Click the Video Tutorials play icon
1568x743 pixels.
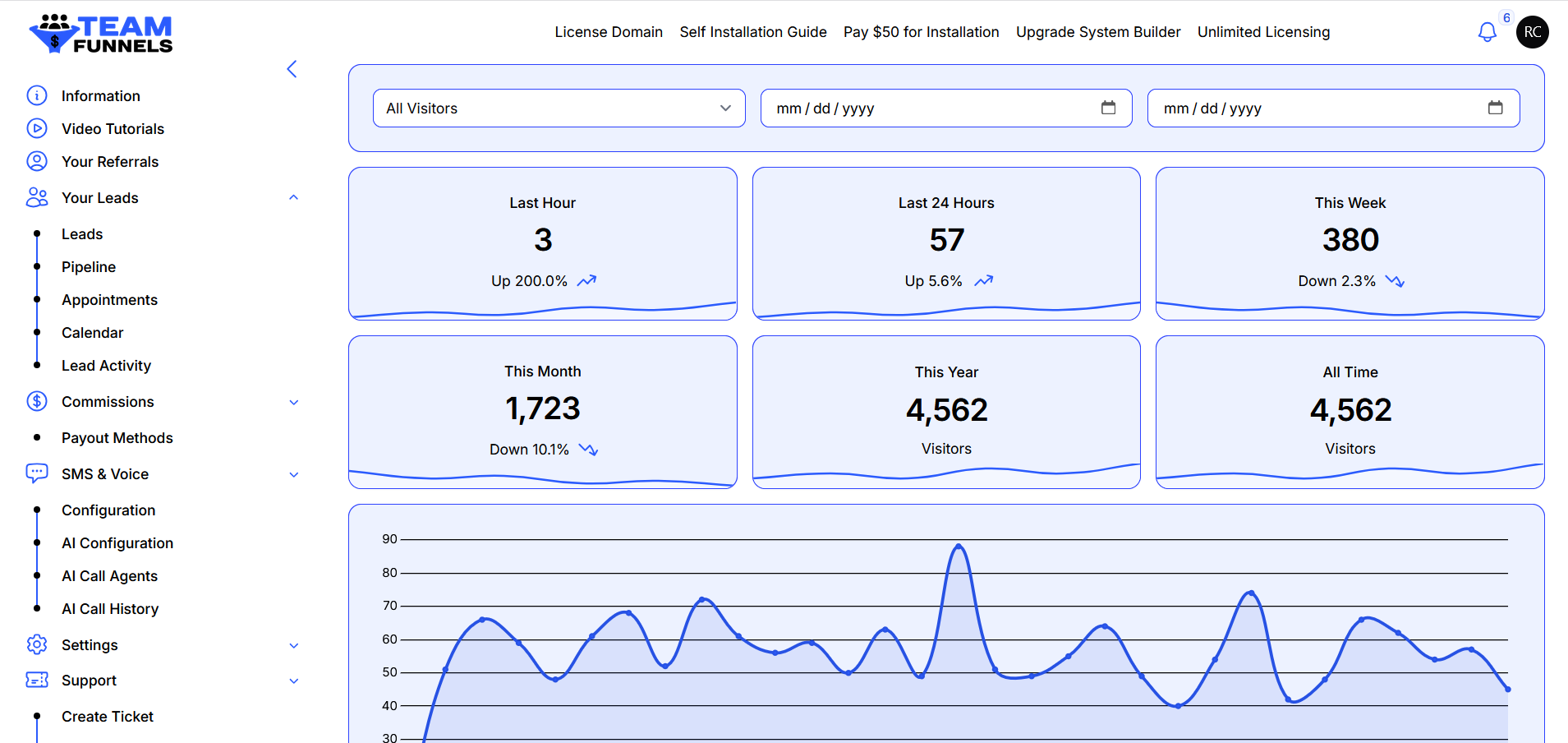point(37,128)
